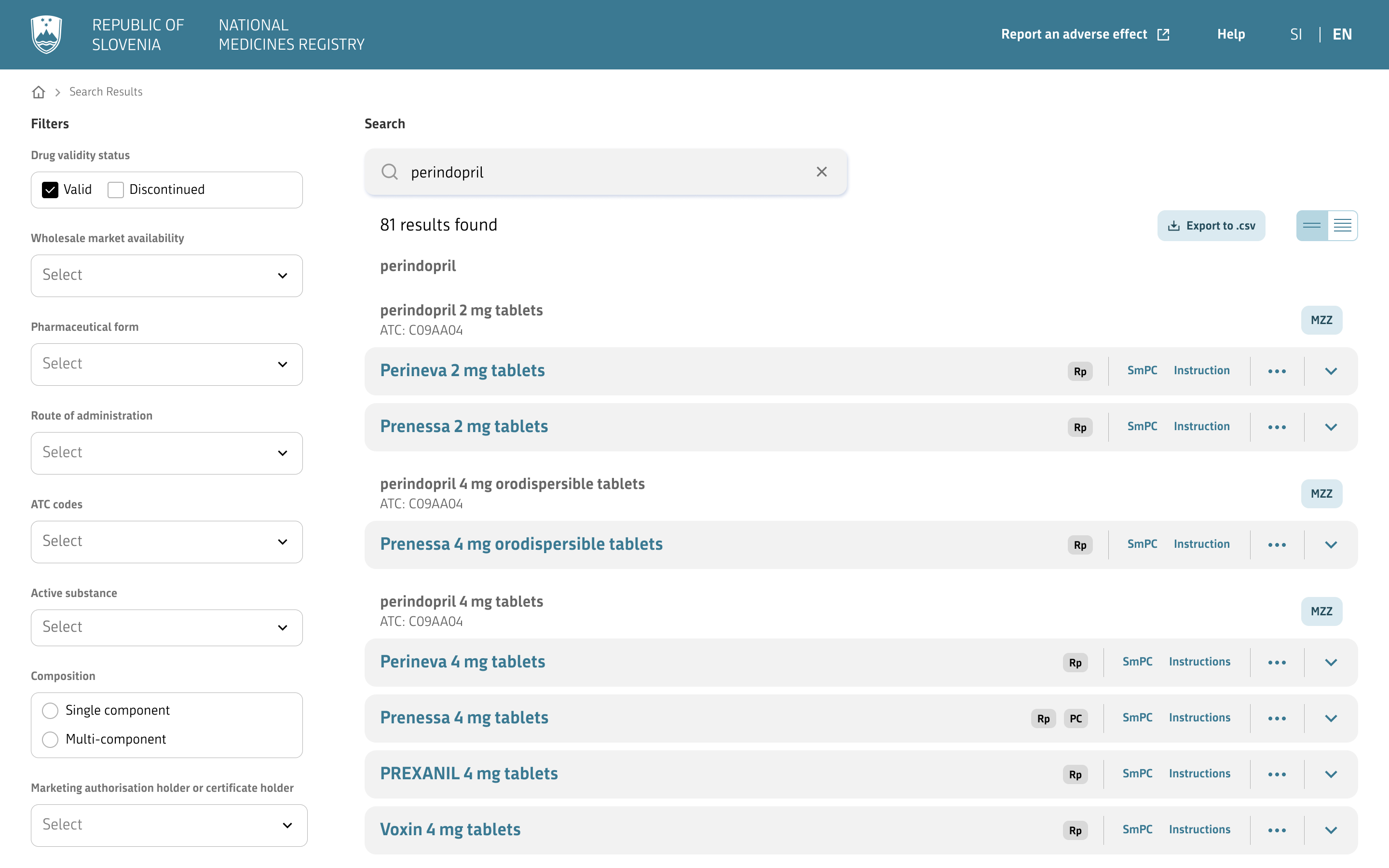Open more options for Perineva 2 mg tablets
Screen dimensions: 1389x868
(x=1277, y=371)
